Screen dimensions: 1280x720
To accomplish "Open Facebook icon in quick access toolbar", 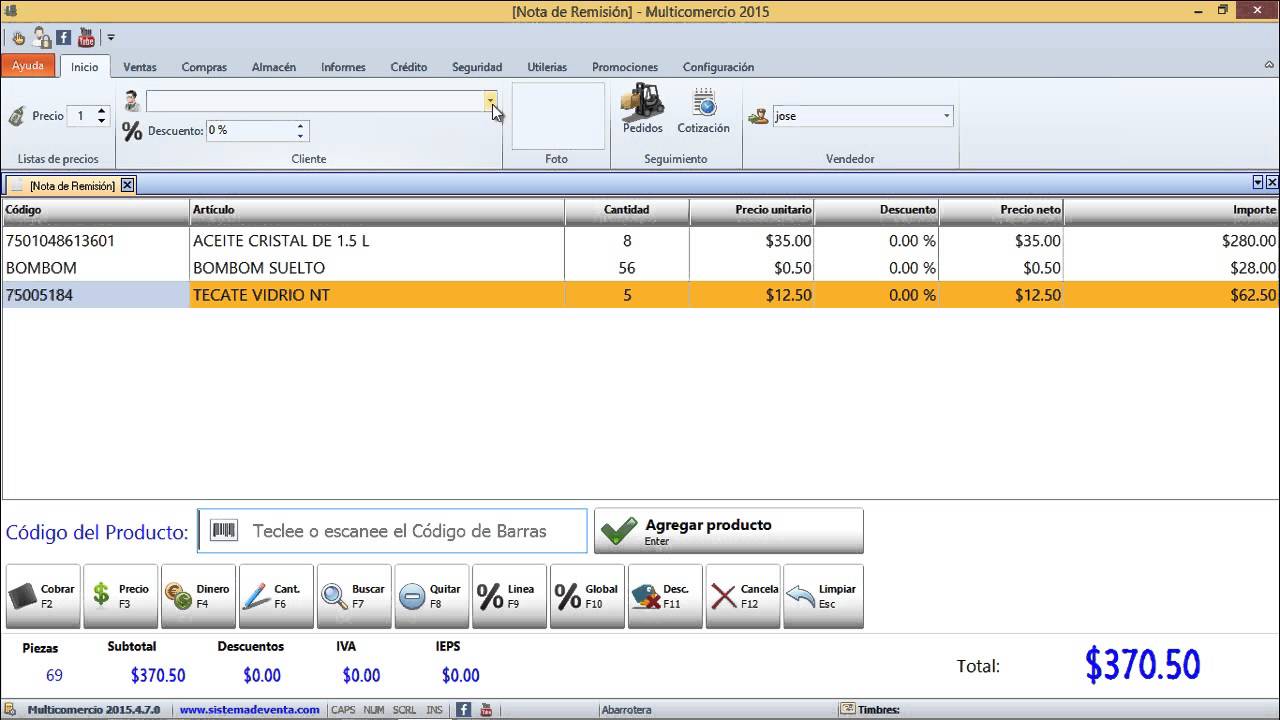I will click(63, 38).
